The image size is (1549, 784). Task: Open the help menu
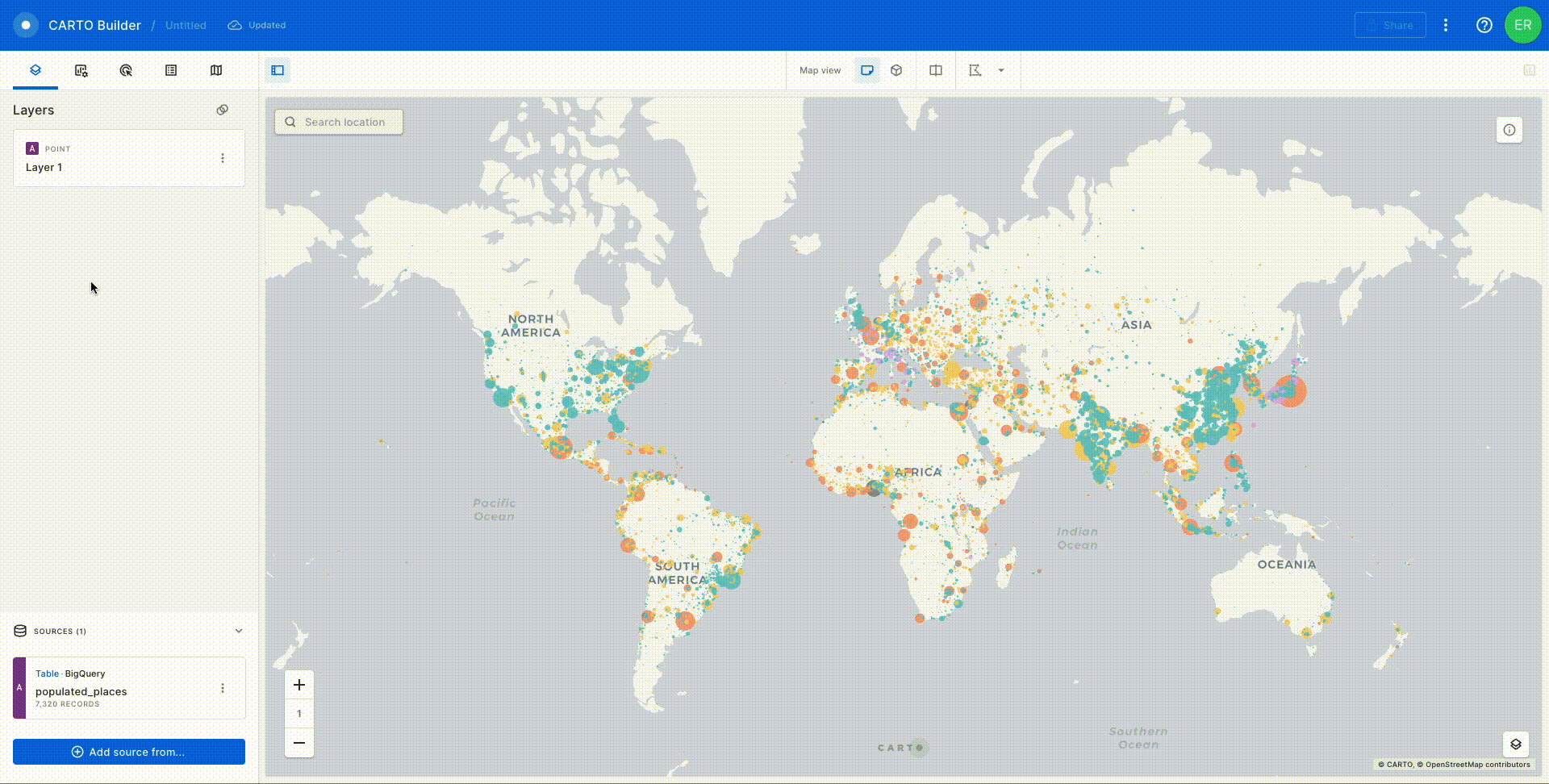click(1484, 25)
